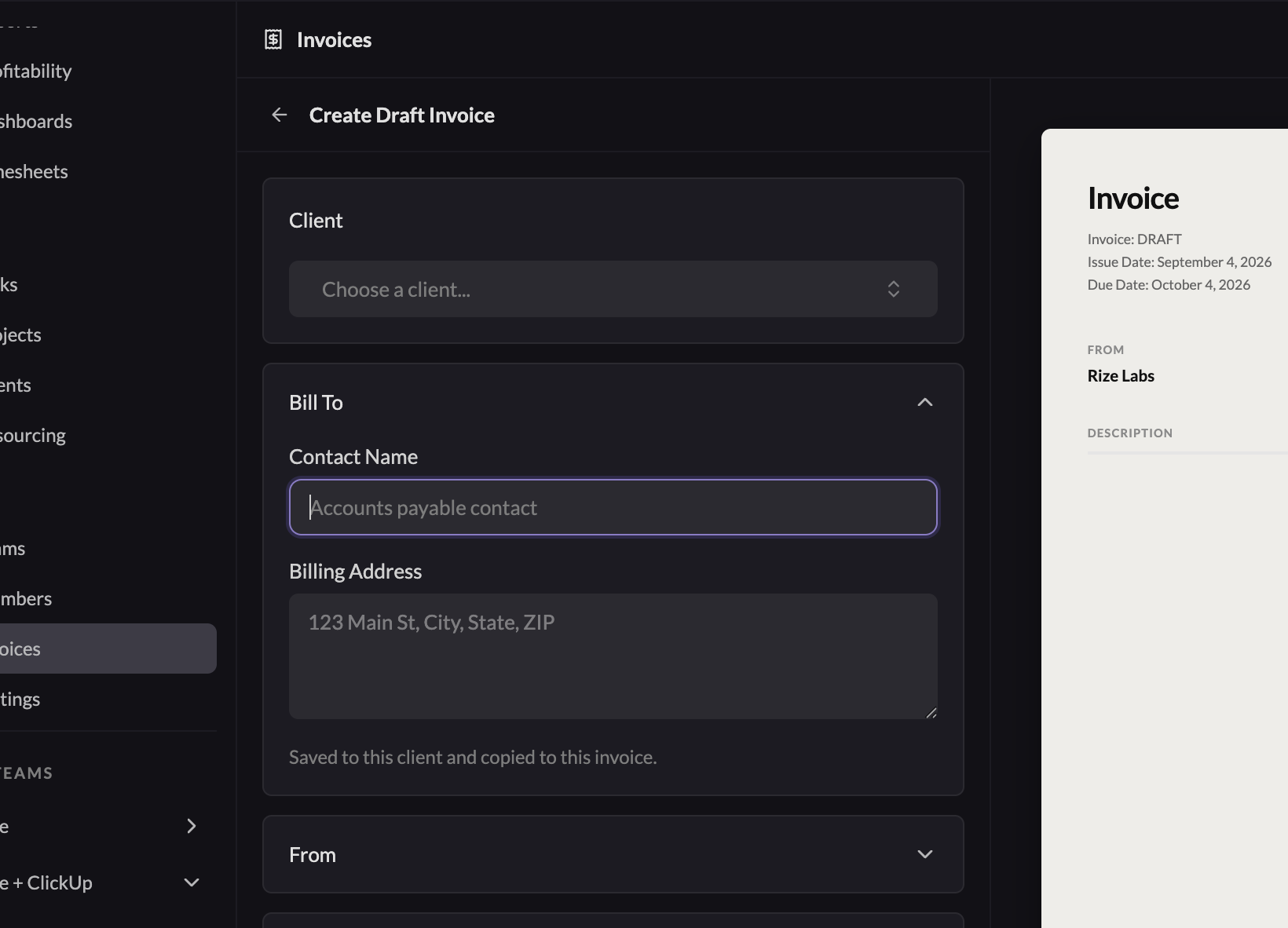Click the Bill To section title
The image size is (1288, 928).
pos(316,403)
